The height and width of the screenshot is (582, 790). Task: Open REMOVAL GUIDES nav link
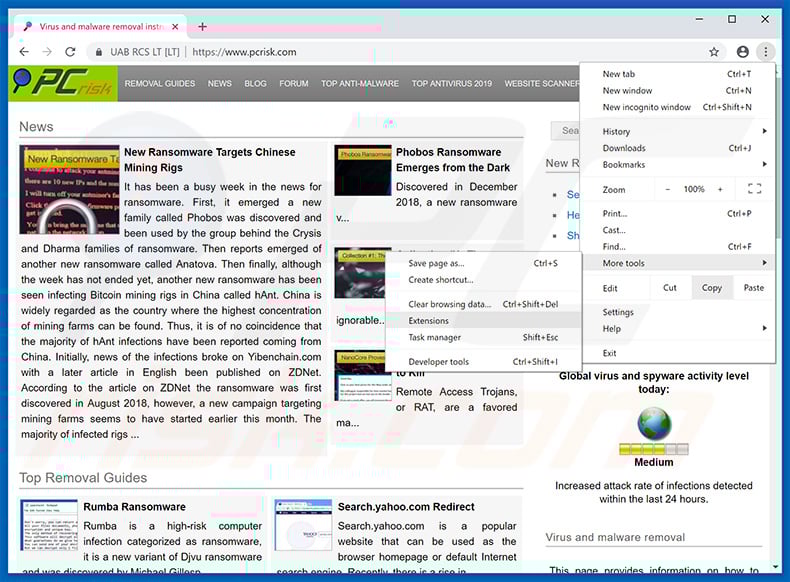point(160,84)
